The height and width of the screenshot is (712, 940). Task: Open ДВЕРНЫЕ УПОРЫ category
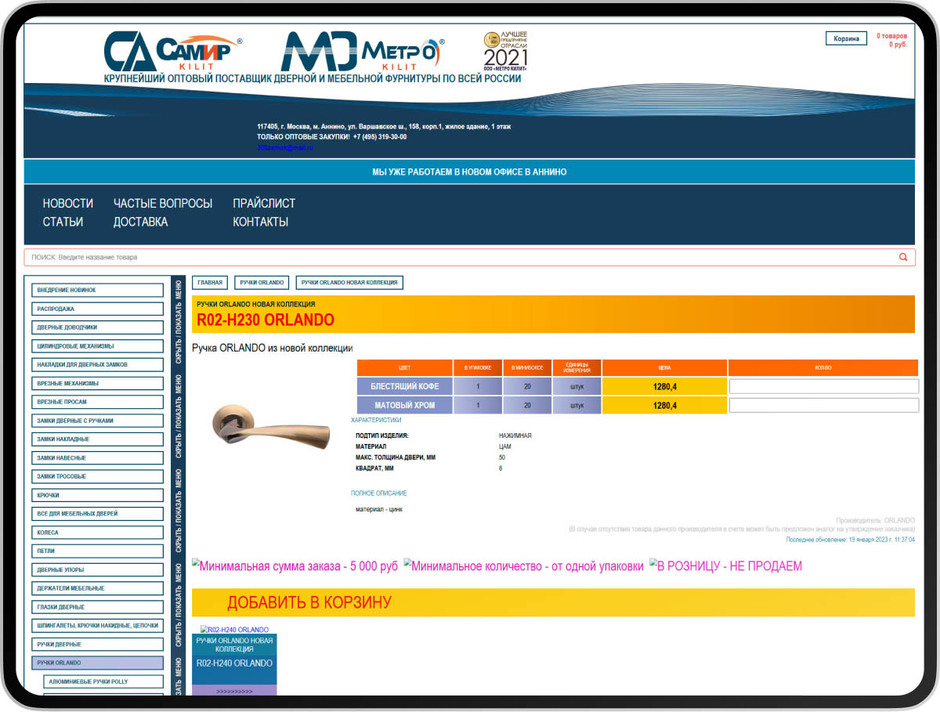(x=97, y=570)
